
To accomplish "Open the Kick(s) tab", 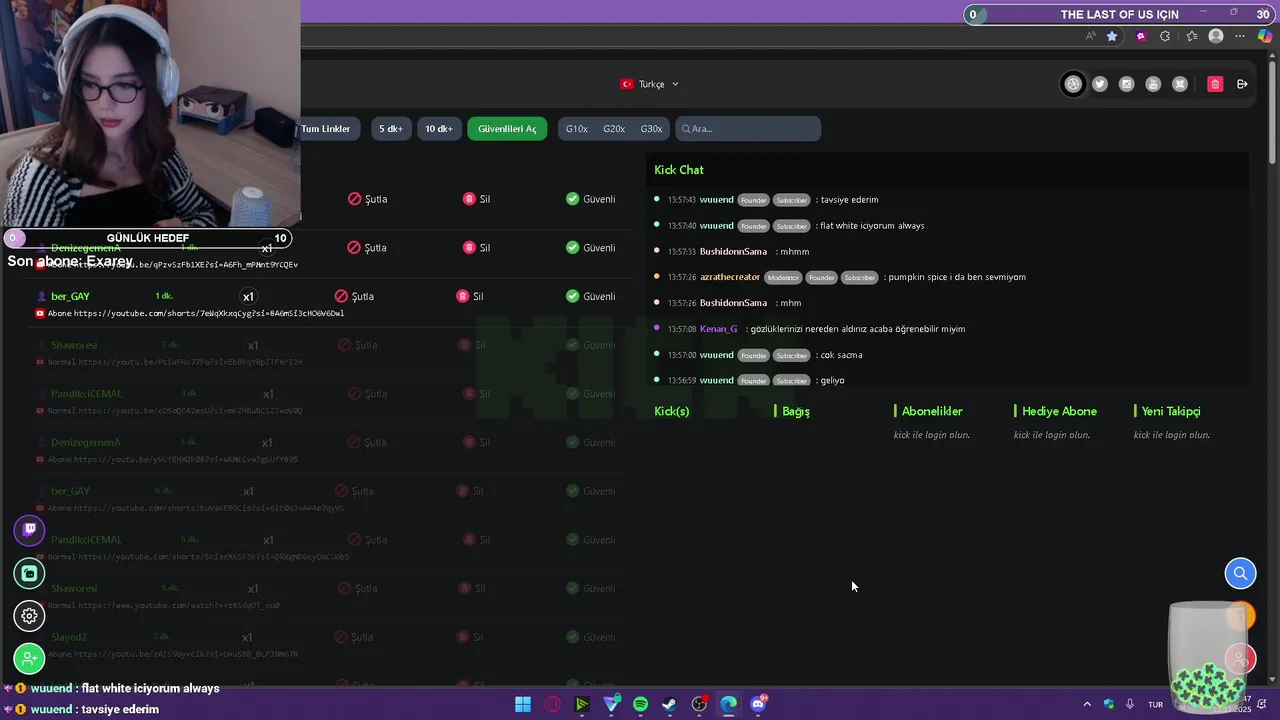I will coord(672,411).
